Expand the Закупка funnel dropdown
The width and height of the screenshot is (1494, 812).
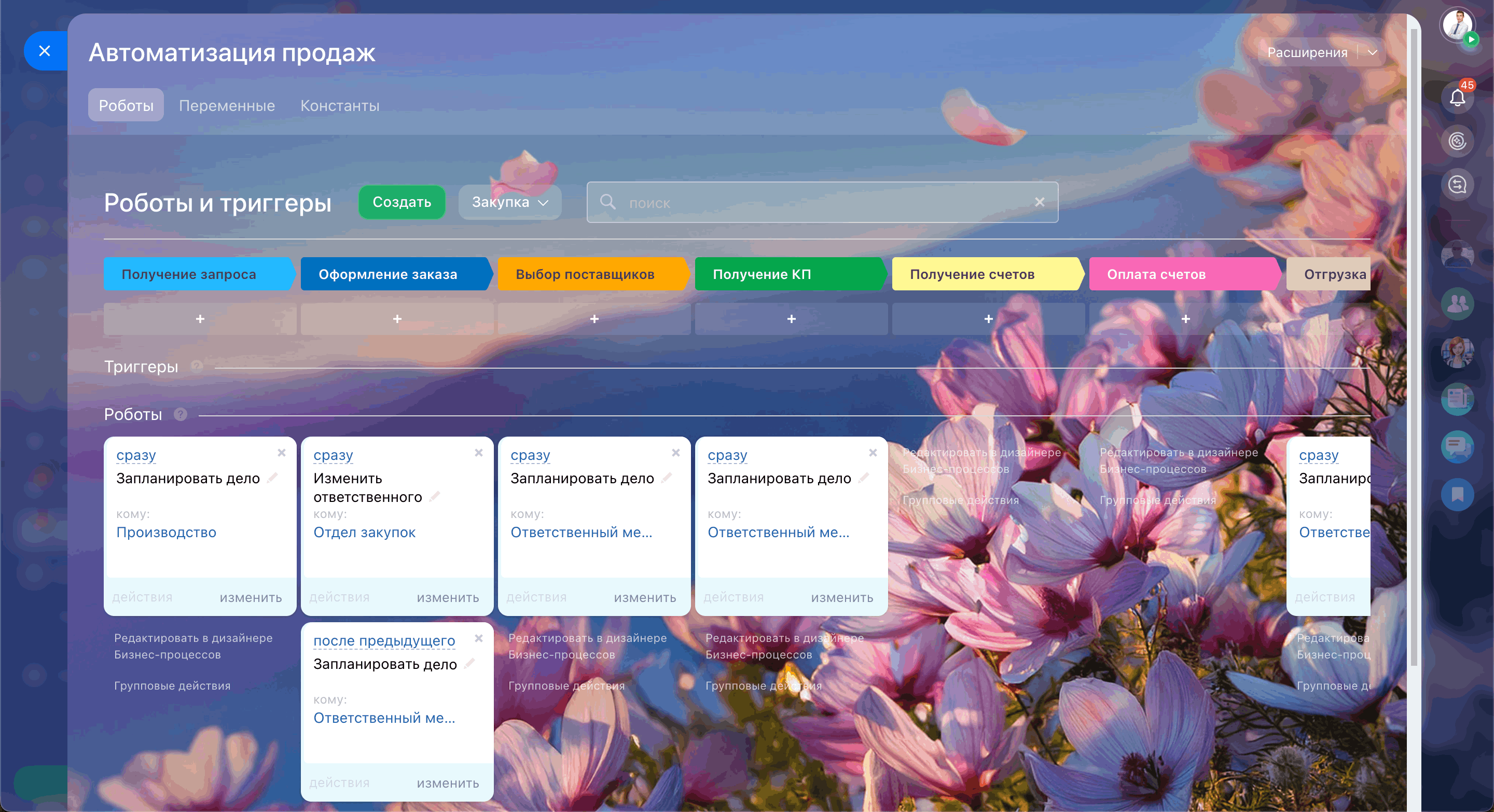509,202
